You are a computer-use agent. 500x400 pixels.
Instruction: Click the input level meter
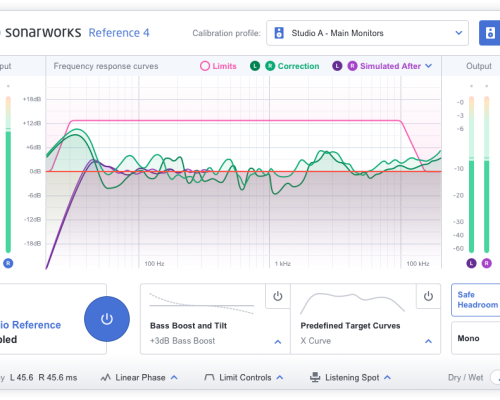tap(8, 174)
